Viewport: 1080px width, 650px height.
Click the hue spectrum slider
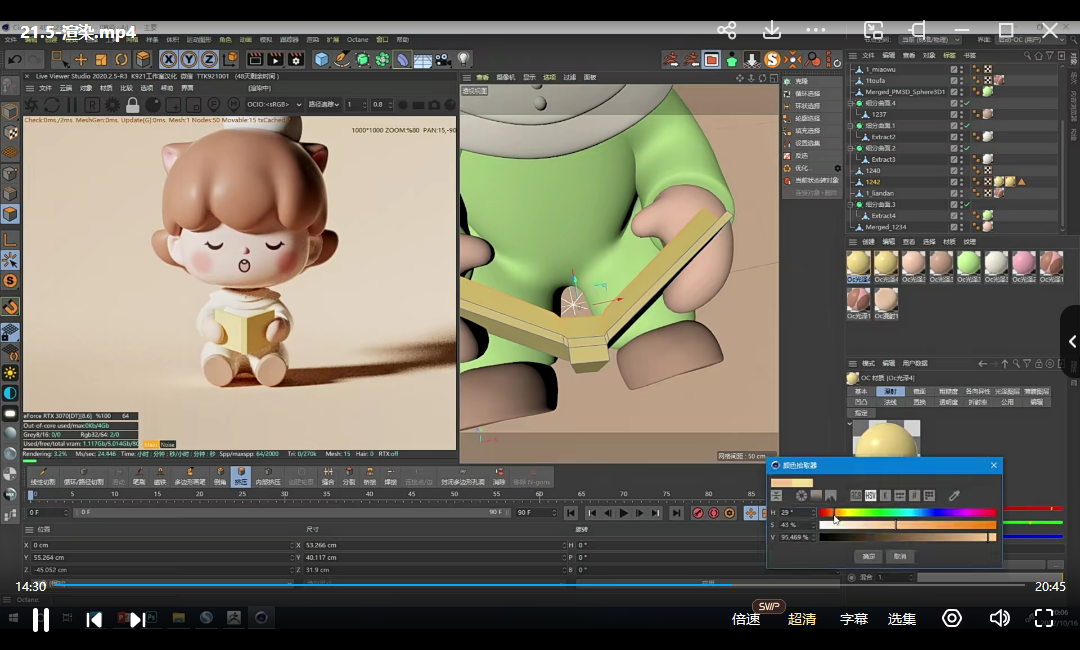(x=908, y=512)
